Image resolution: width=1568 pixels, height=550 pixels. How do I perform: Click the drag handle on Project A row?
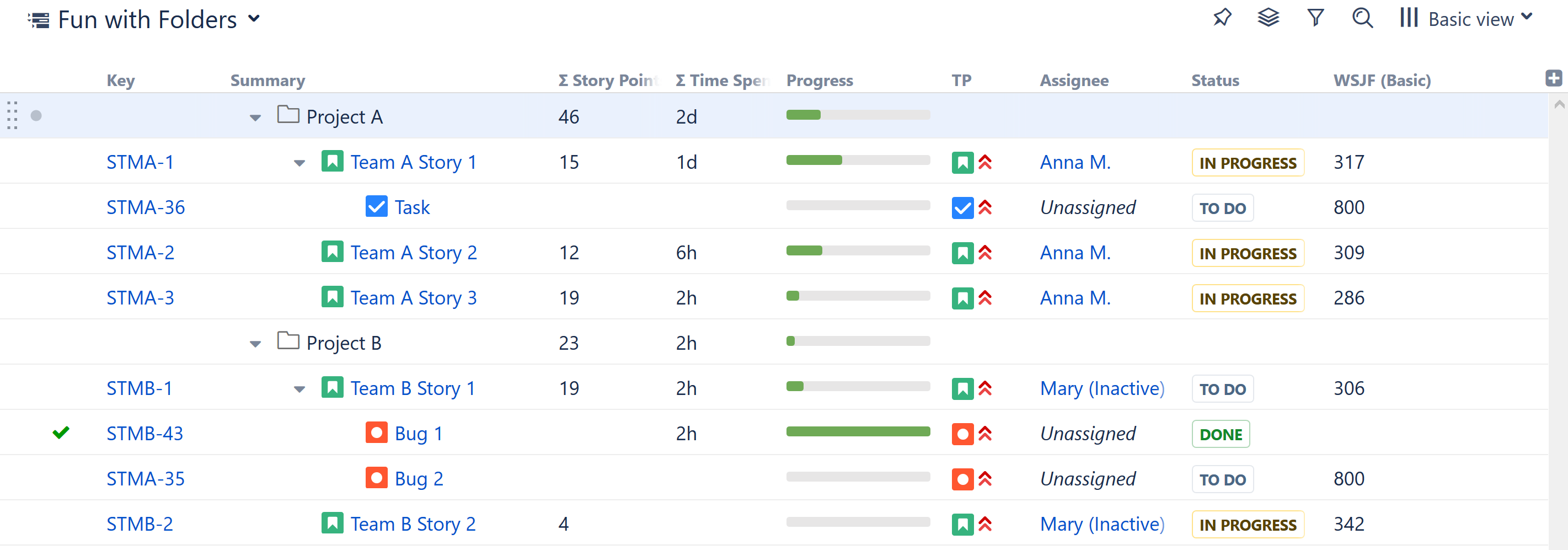tap(12, 115)
